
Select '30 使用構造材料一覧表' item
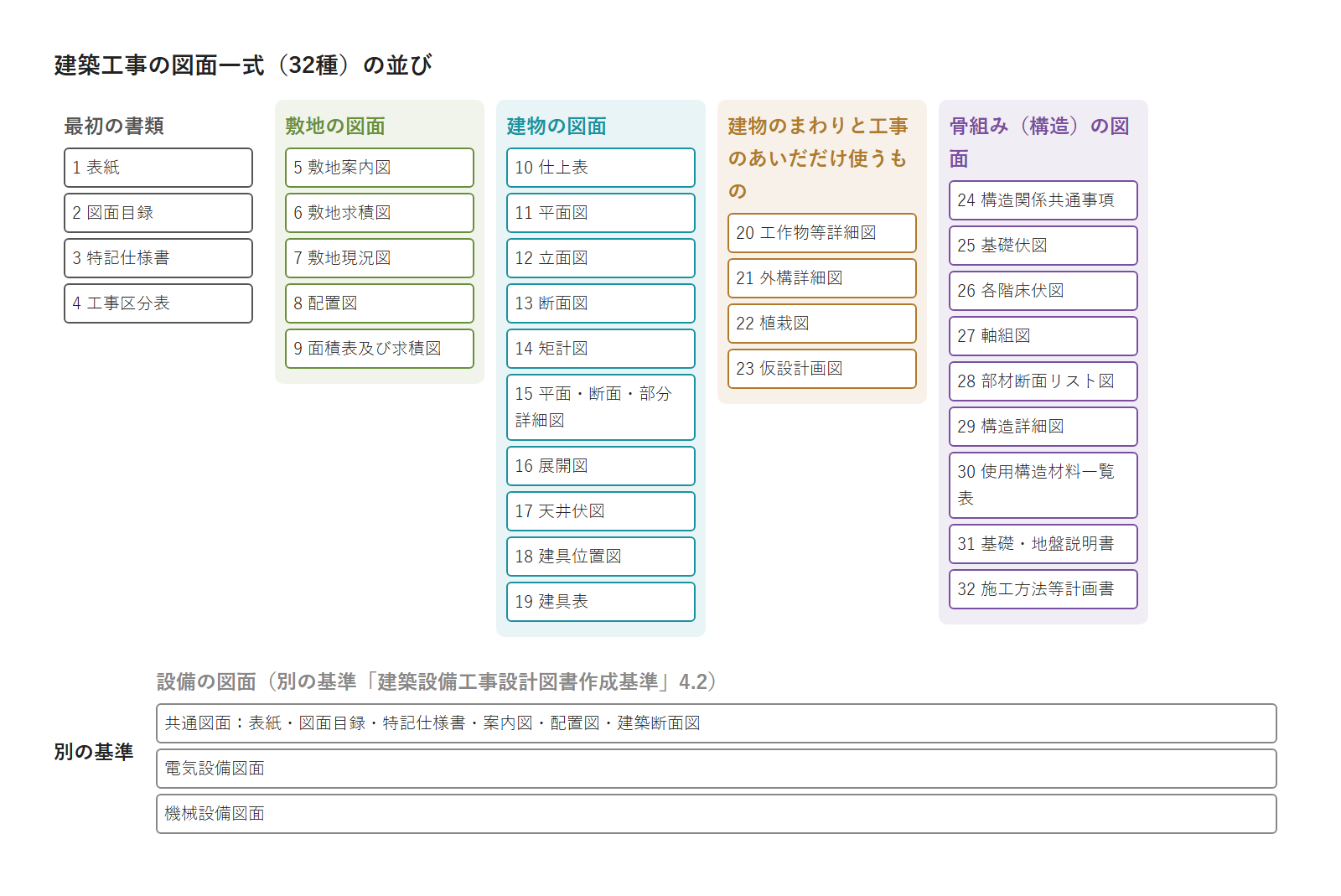(1043, 485)
